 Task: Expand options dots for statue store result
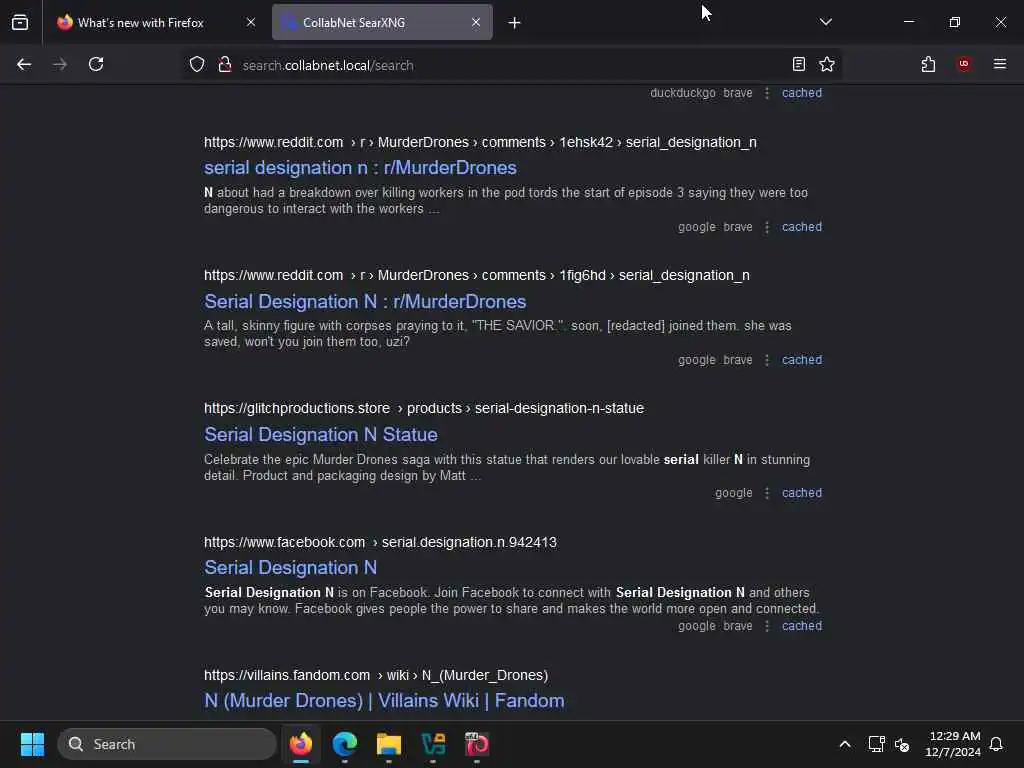click(x=767, y=493)
